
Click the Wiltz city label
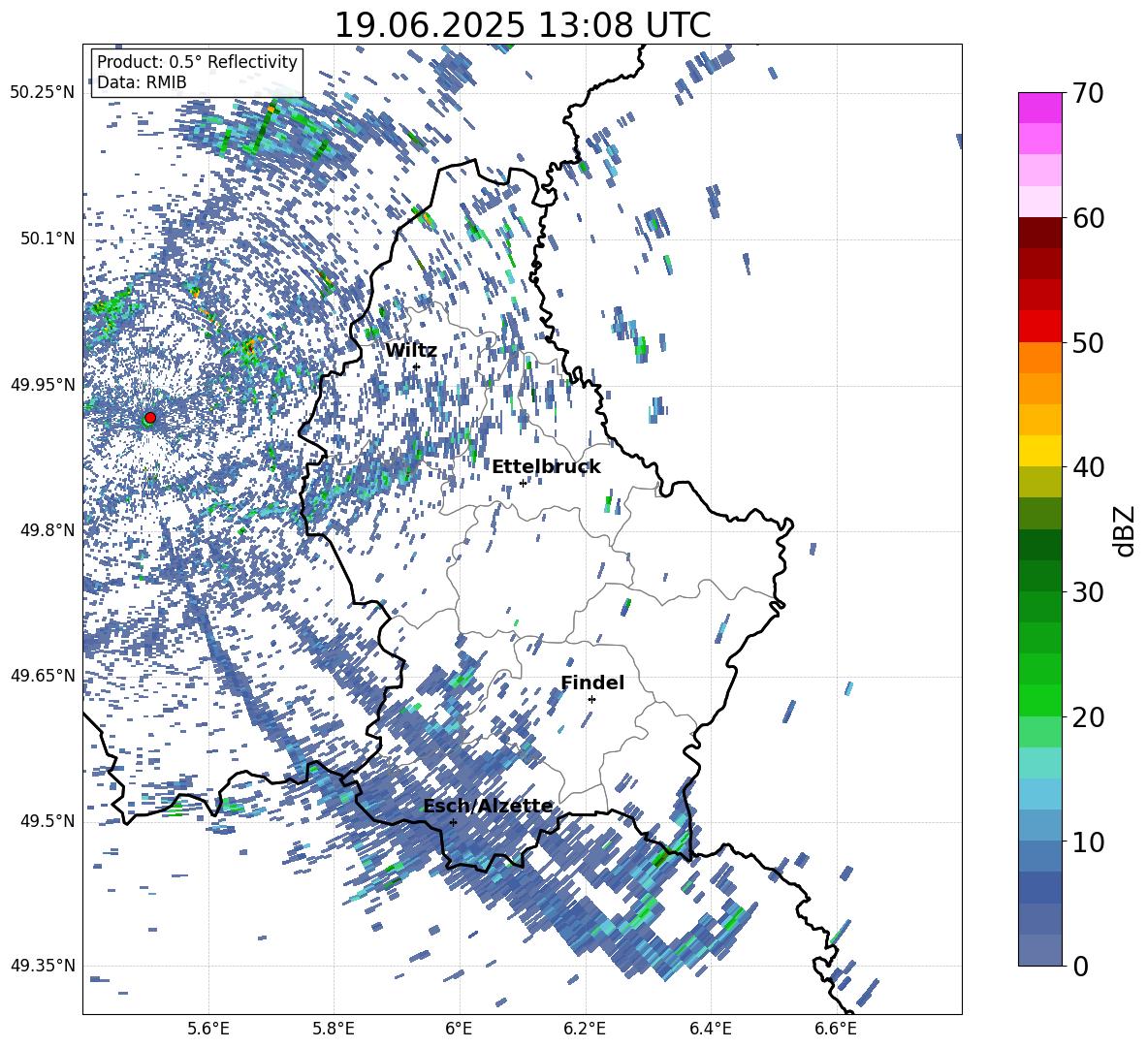tap(411, 351)
